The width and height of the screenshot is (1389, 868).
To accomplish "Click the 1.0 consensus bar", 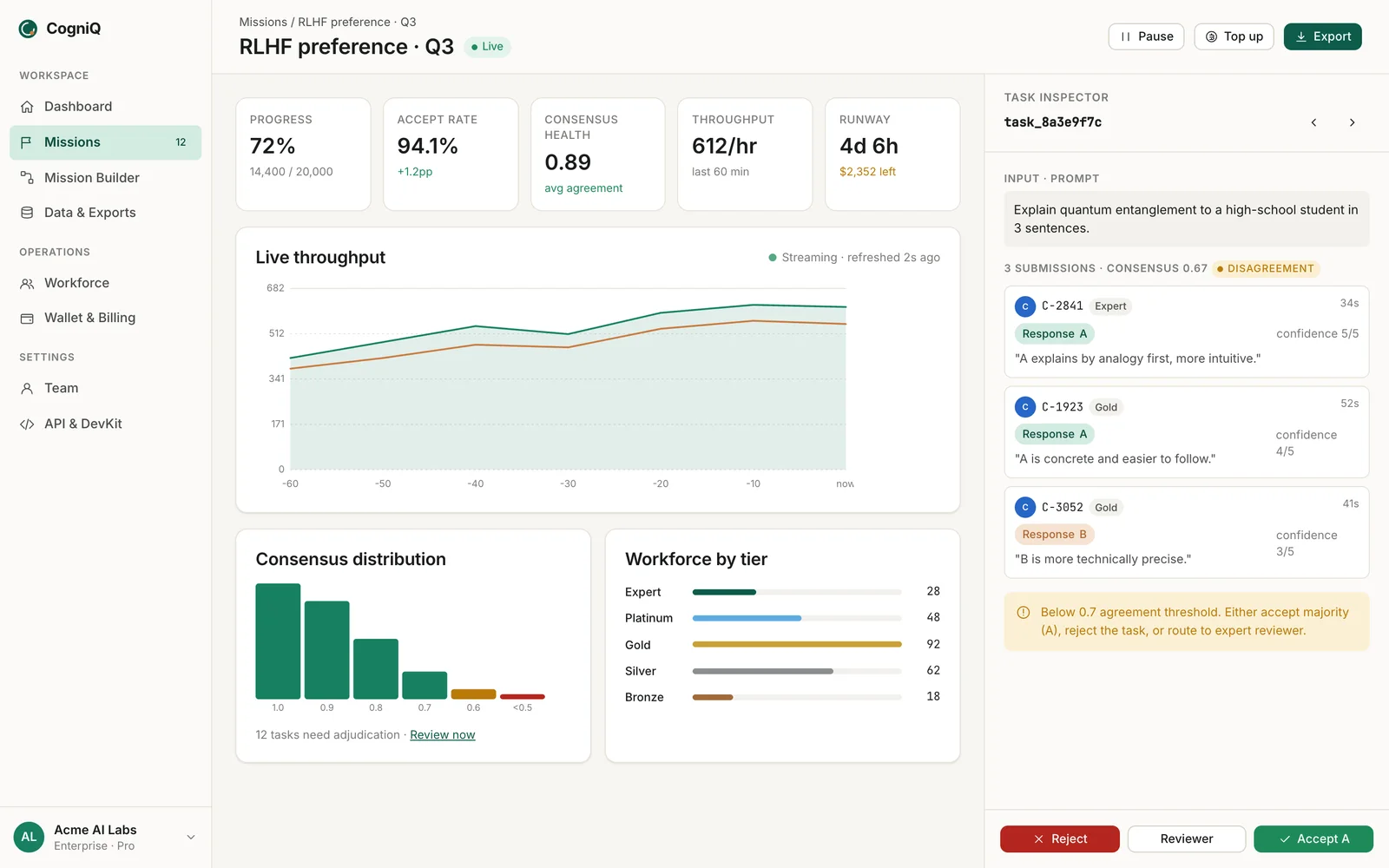I will pos(278,641).
